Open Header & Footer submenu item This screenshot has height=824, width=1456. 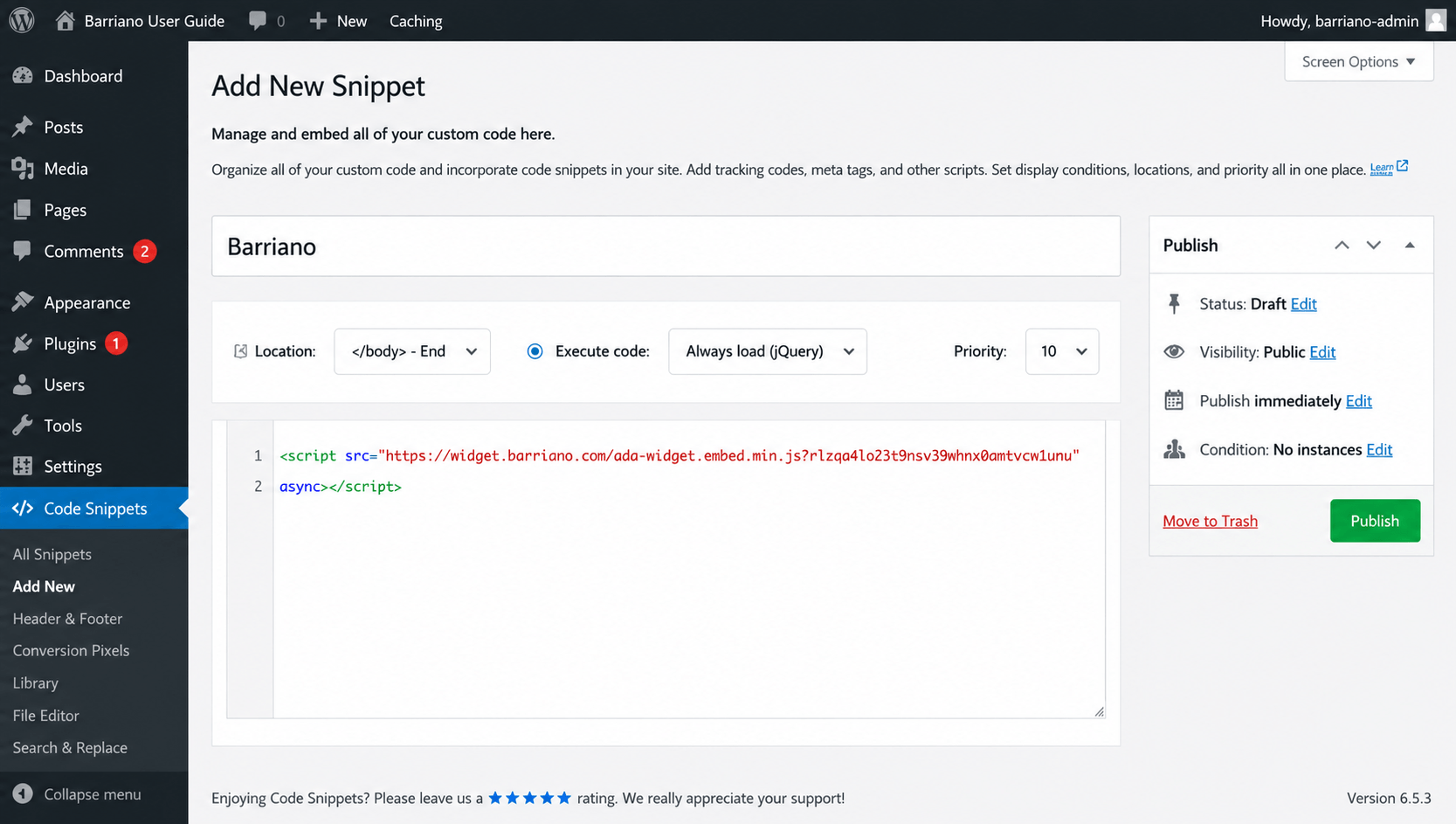click(x=67, y=619)
